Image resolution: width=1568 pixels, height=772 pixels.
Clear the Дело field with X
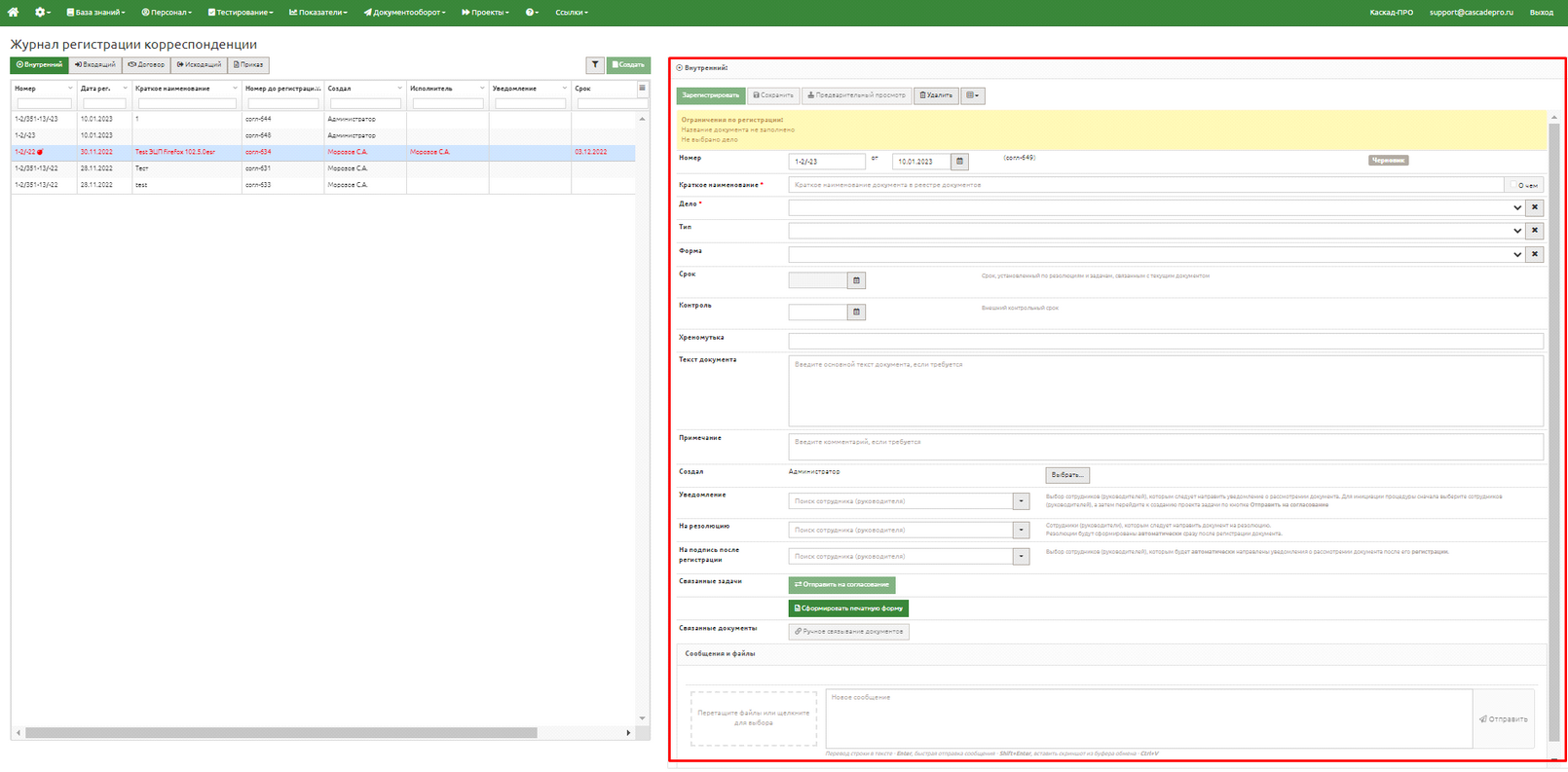pyautogui.click(x=1535, y=207)
